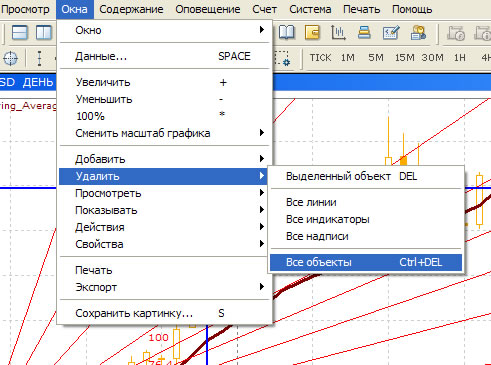491x365 pixels.
Task: Open the Помощь menu
Action: 412,9
